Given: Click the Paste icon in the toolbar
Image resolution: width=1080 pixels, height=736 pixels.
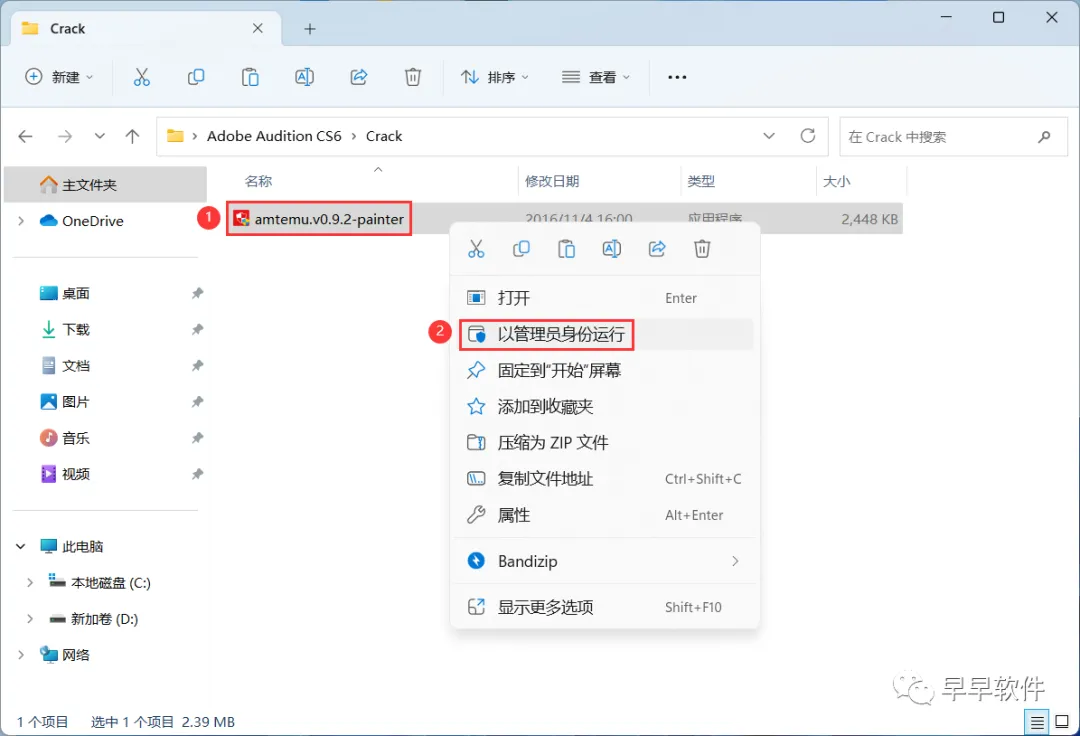Looking at the screenshot, I should (x=250, y=77).
